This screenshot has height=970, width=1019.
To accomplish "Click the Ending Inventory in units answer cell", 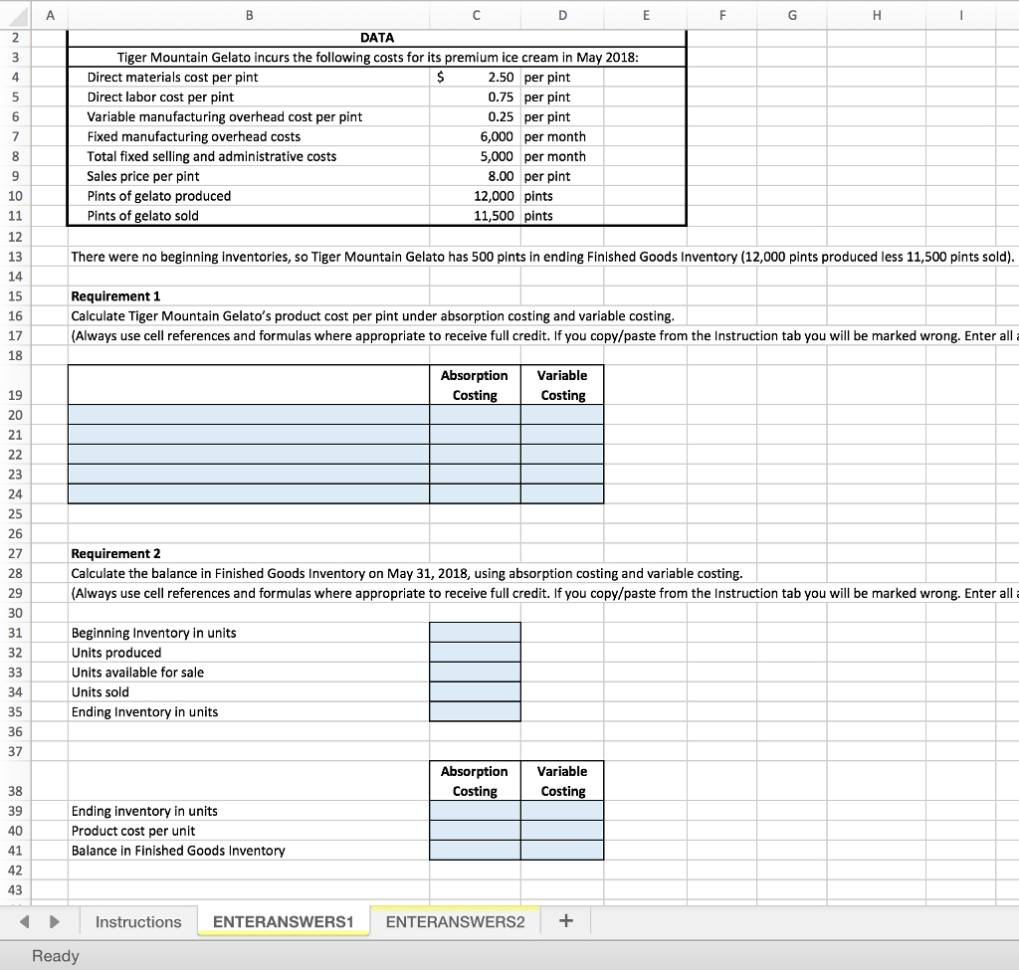I will 474,711.
